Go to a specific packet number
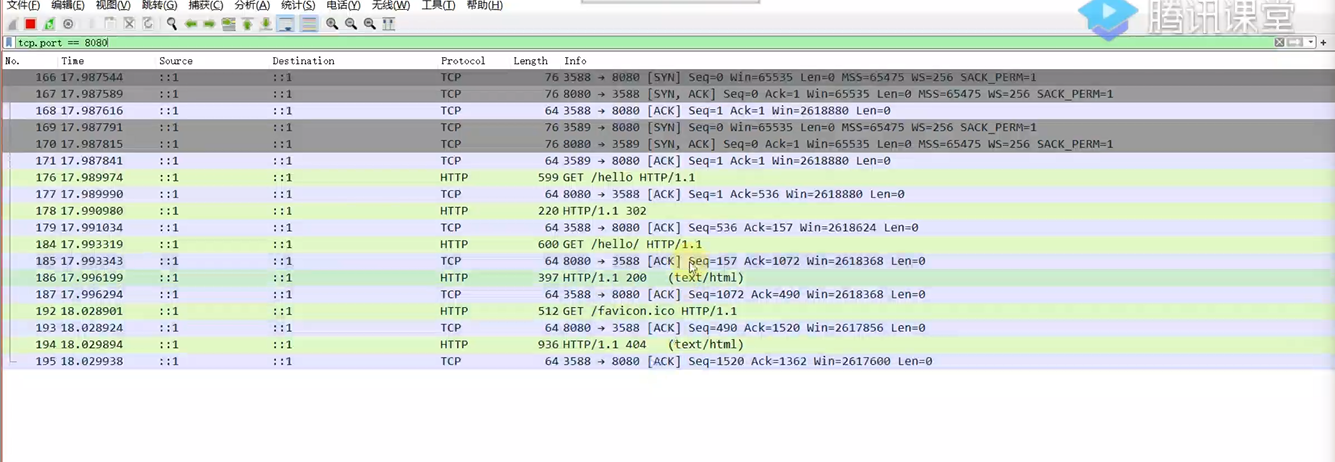Viewport: 1335px width, 462px height. coord(228,24)
